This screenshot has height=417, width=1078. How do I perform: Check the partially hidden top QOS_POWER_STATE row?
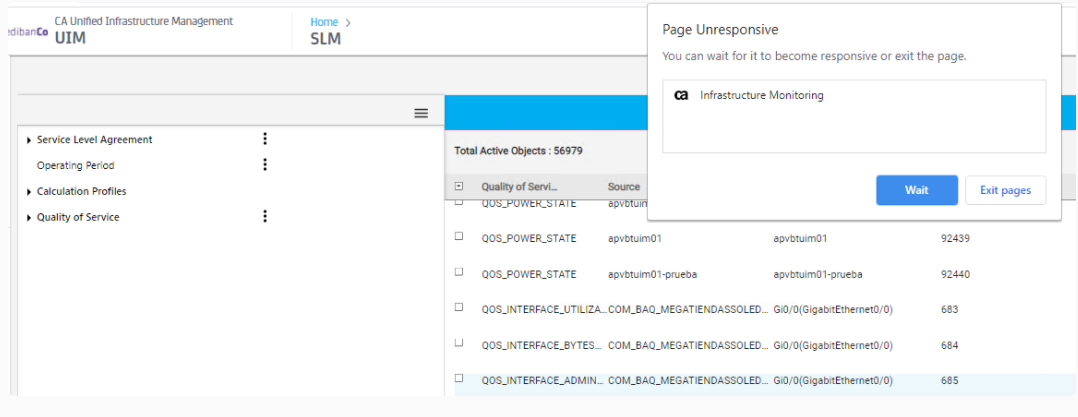coord(459,202)
